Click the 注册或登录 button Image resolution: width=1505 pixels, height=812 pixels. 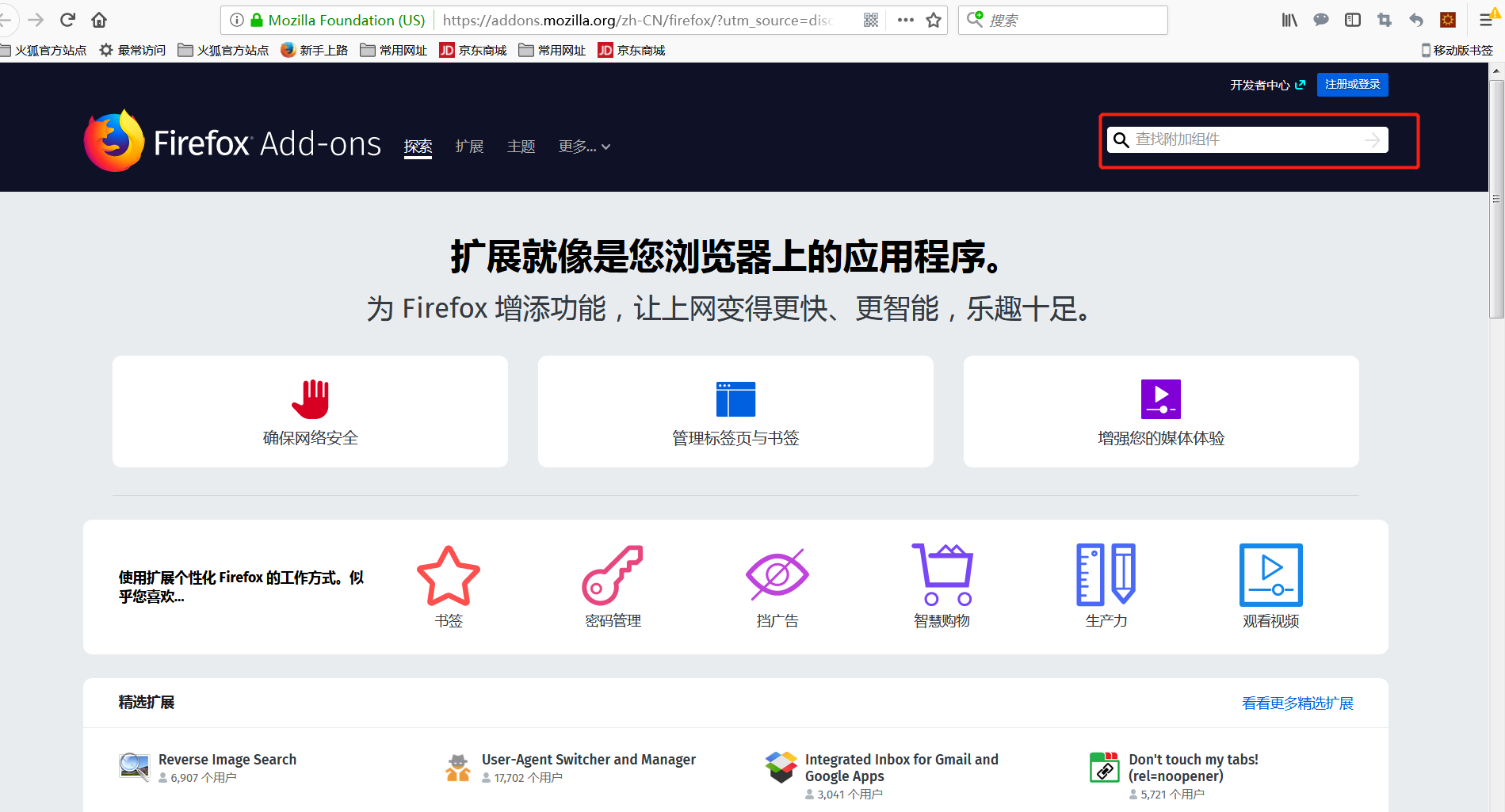[1352, 84]
